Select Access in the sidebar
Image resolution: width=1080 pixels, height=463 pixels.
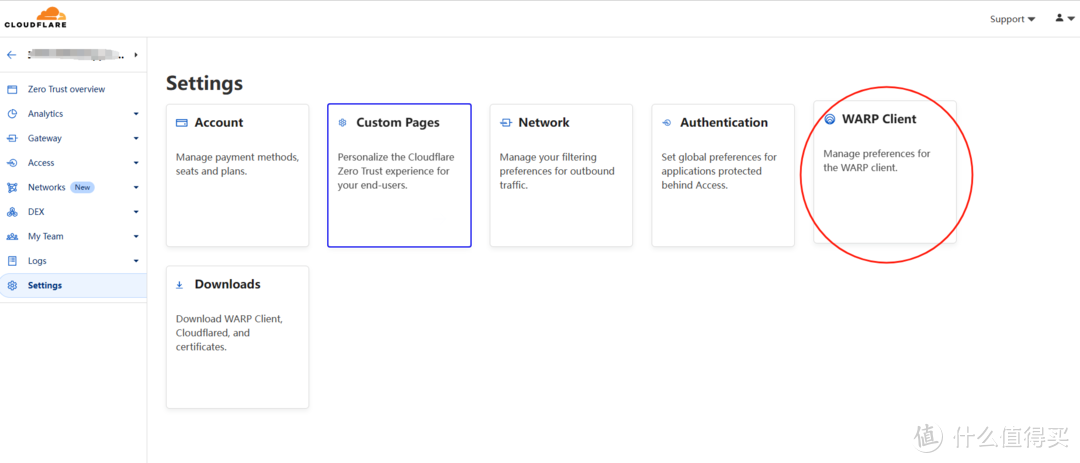click(41, 163)
